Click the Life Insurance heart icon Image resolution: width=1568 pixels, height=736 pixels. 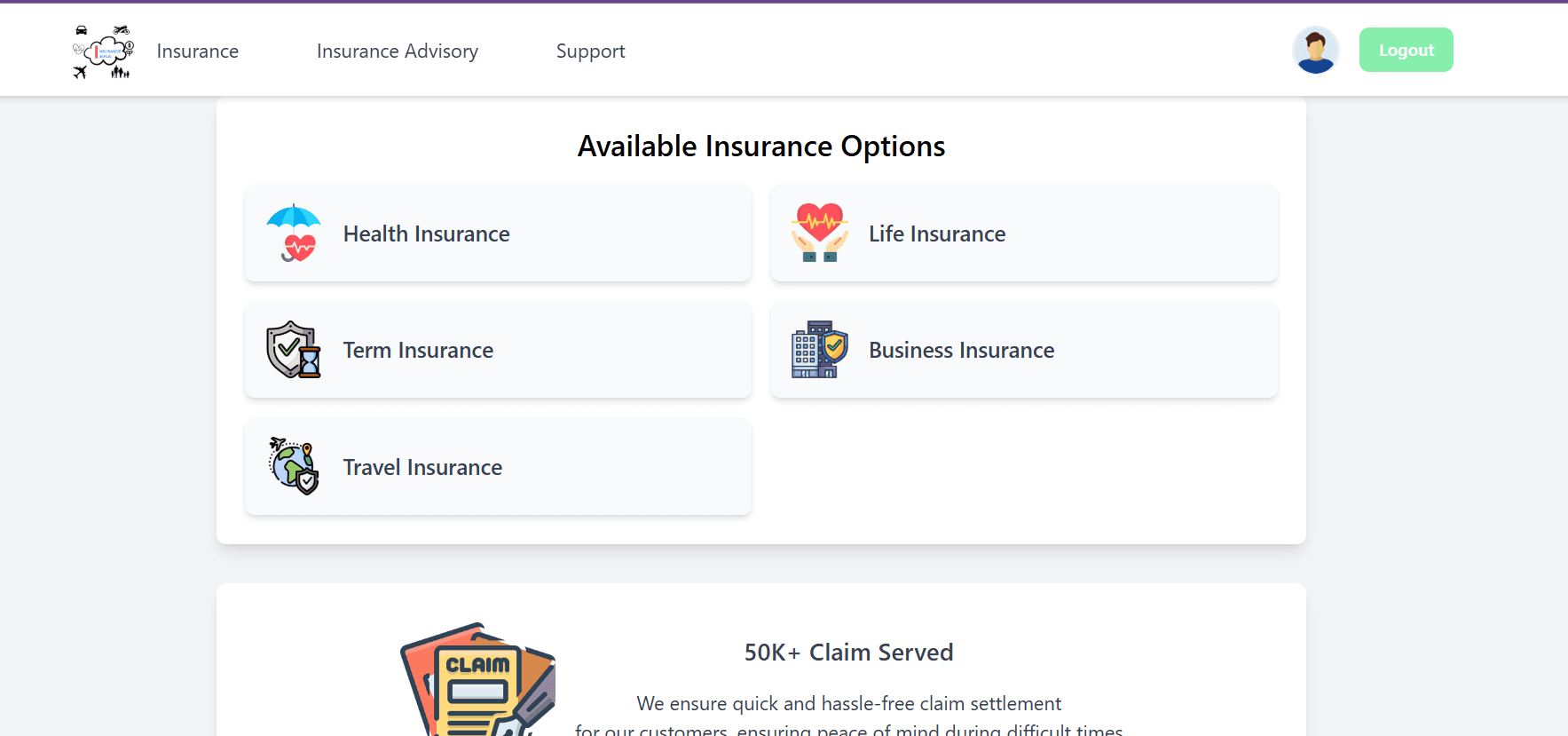click(819, 233)
